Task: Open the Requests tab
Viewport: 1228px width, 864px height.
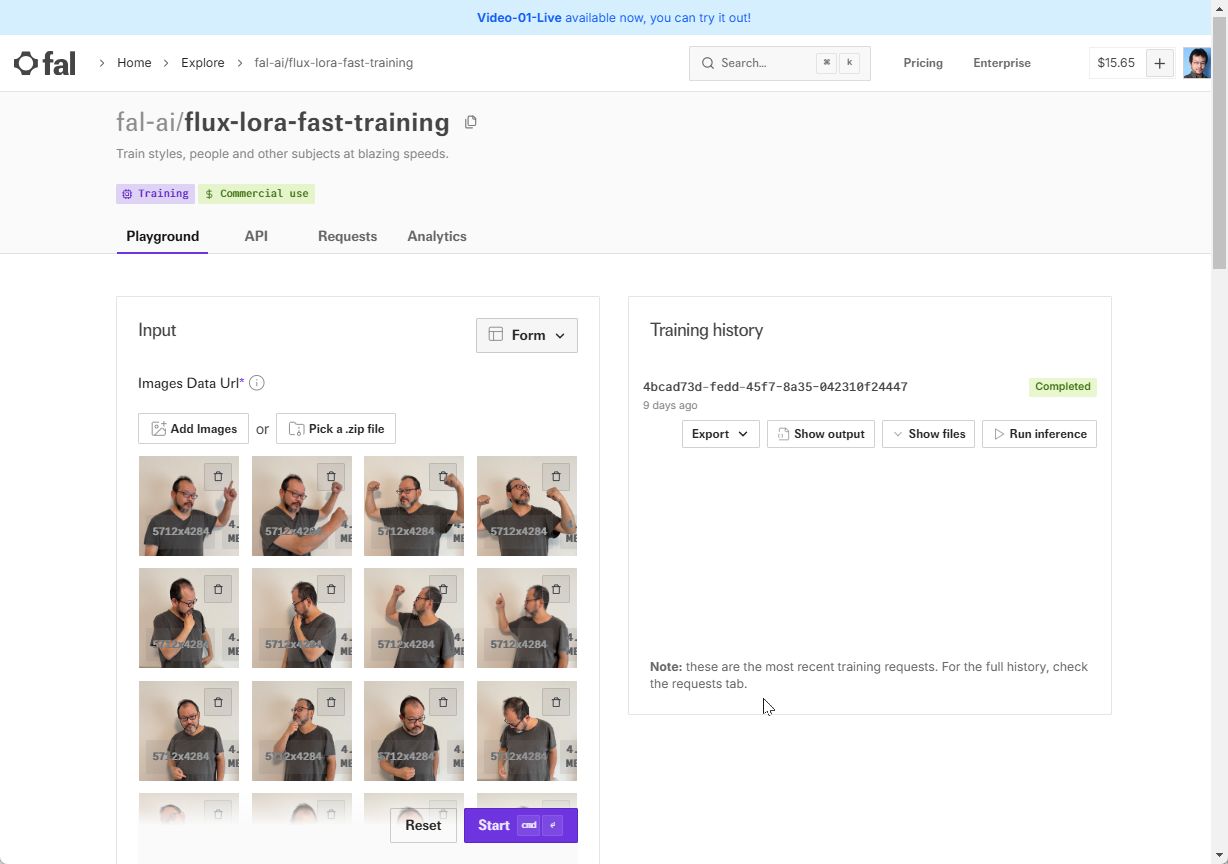Action: click(x=347, y=236)
